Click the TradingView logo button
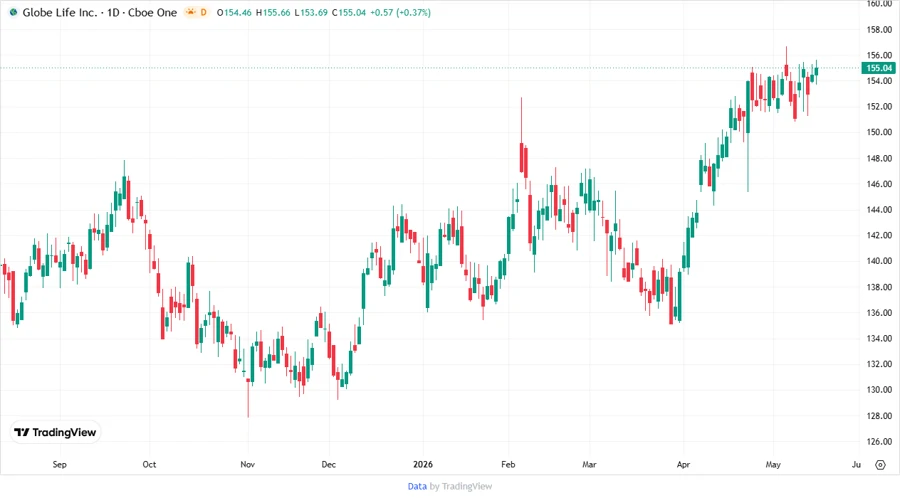The height and width of the screenshot is (498, 900). 56,432
